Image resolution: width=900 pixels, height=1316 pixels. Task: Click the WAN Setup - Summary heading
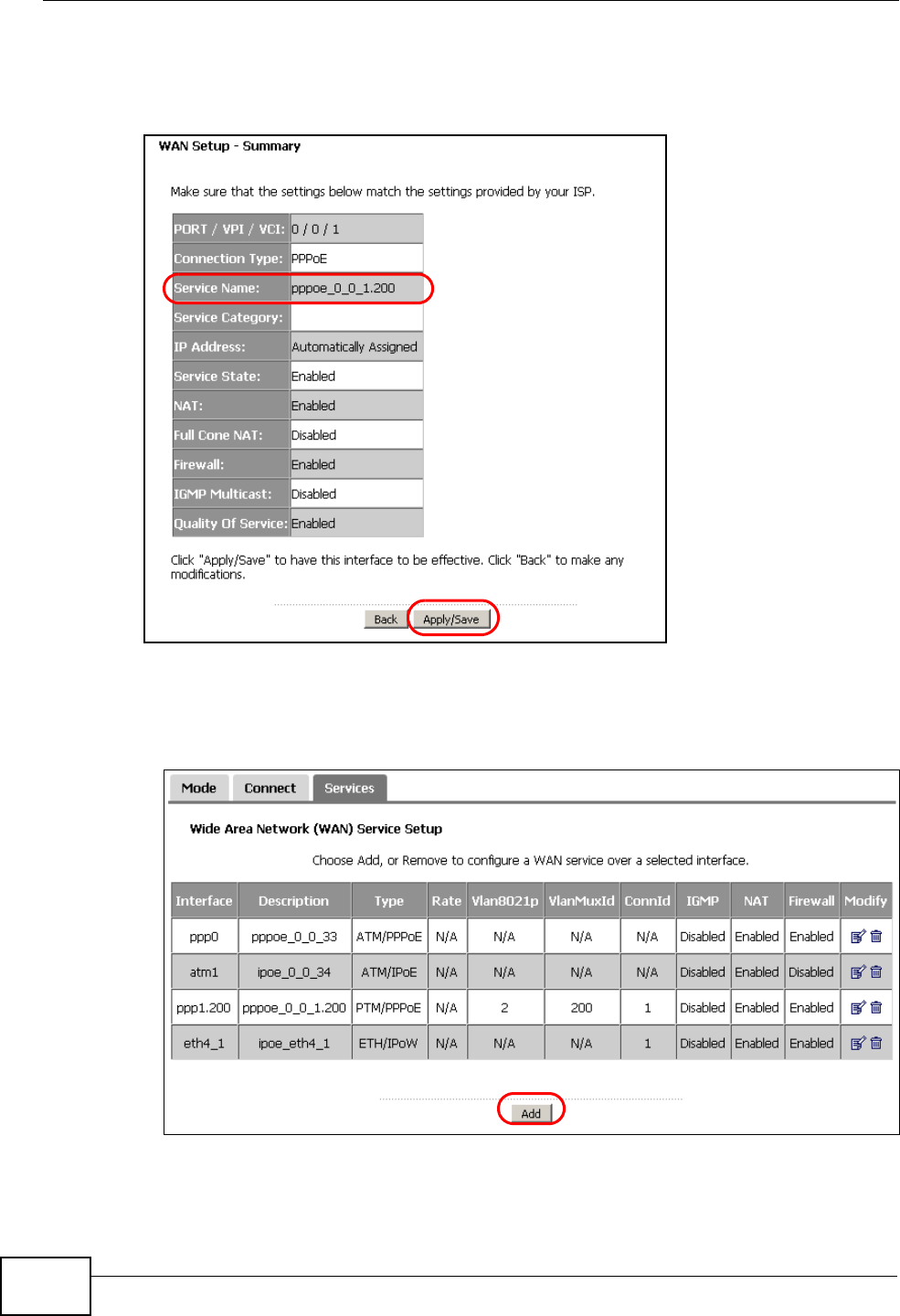[229, 146]
